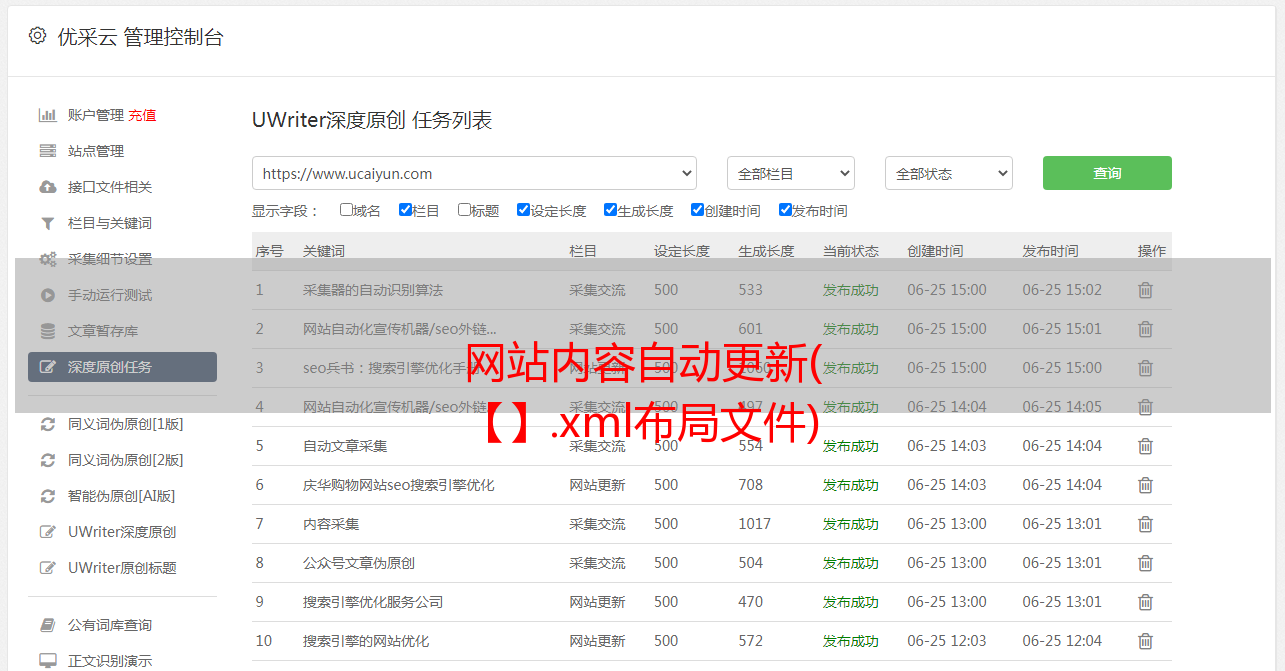Image resolution: width=1285 pixels, height=671 pixels.
Task: Click 网站更新 column cell in row 9
Action: tap(598, 602)
